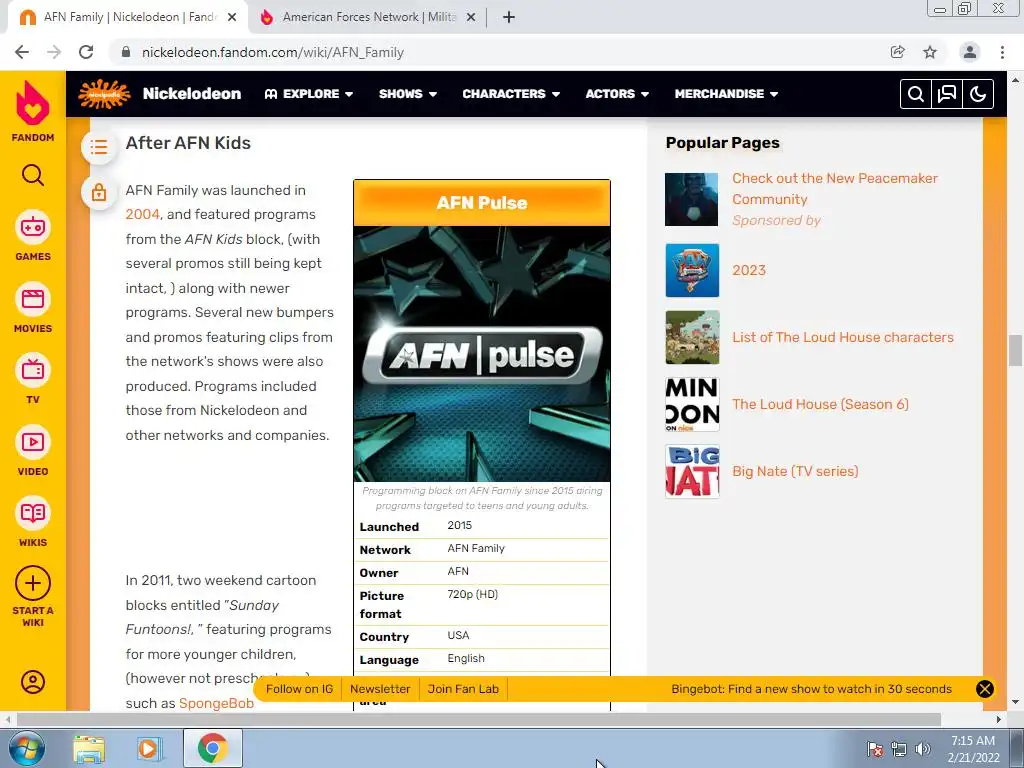Click the Bingebot find a show link
The width and height of the screenshot is (1024, 768).
(811, 689)
